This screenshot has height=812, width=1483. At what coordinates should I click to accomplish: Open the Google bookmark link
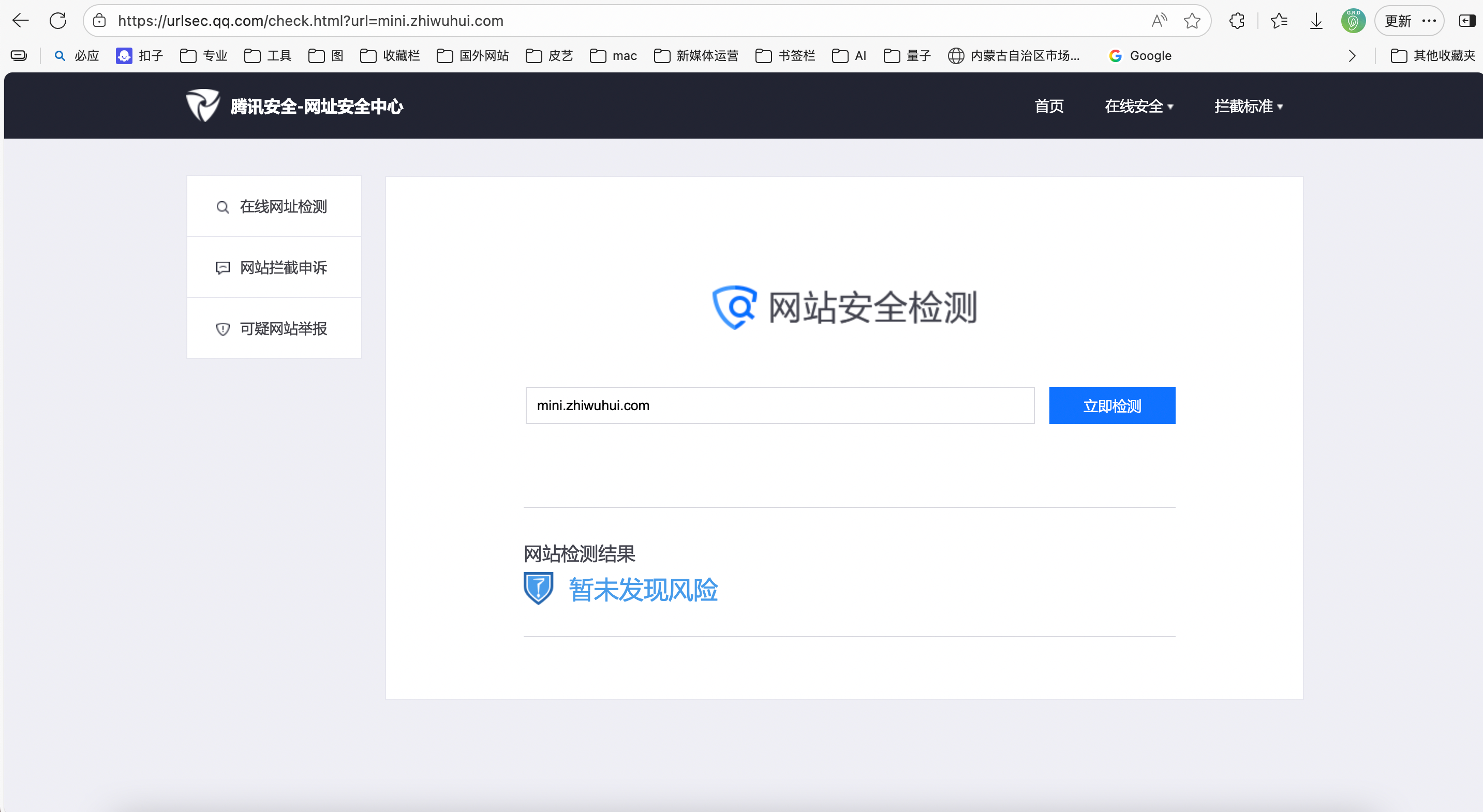(x=1140, y=56)
